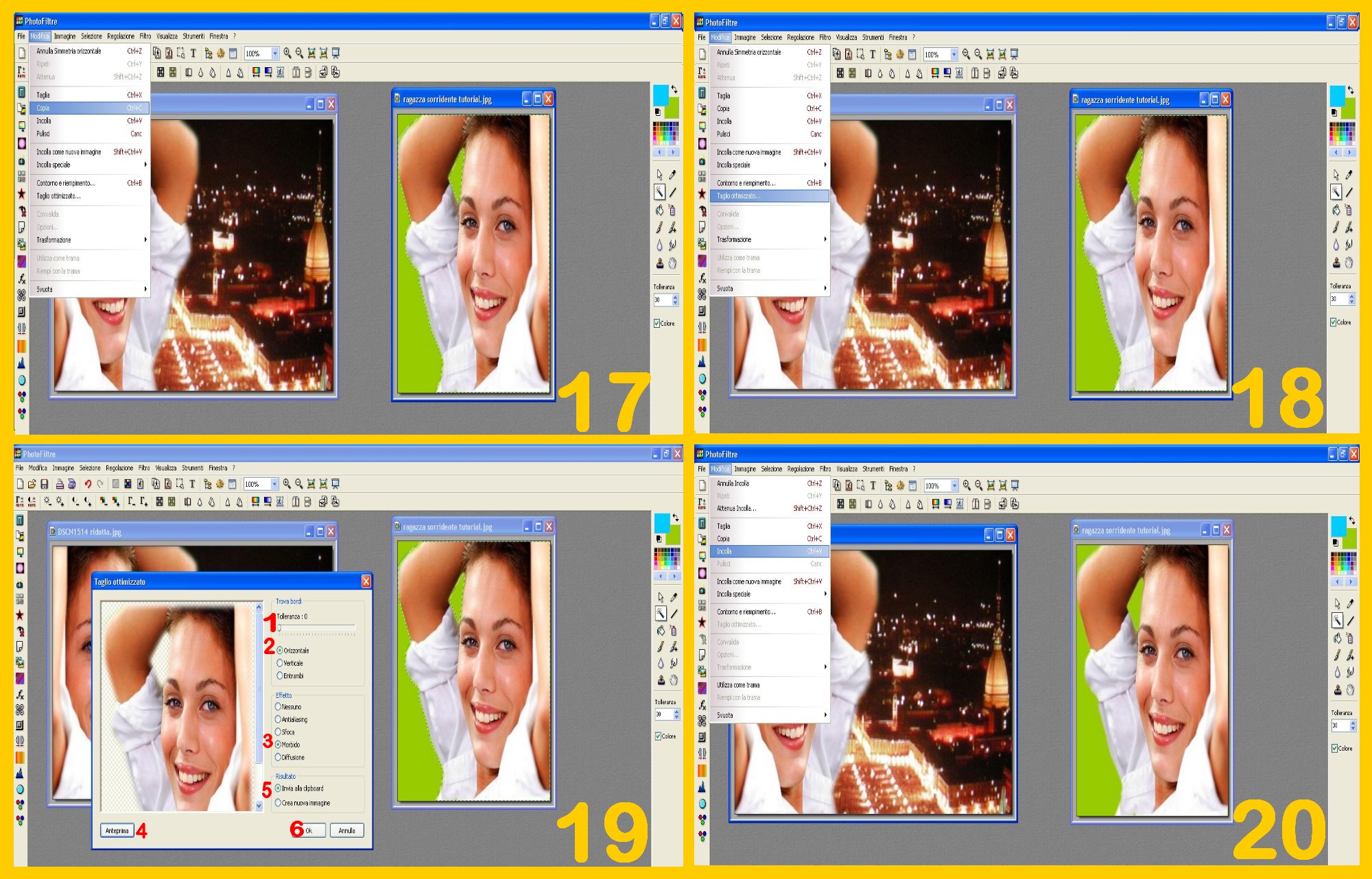Select magic wand tool in screenshot 19
The width and height of the screenshot is (1372, 879).
[x=661, y=614]
